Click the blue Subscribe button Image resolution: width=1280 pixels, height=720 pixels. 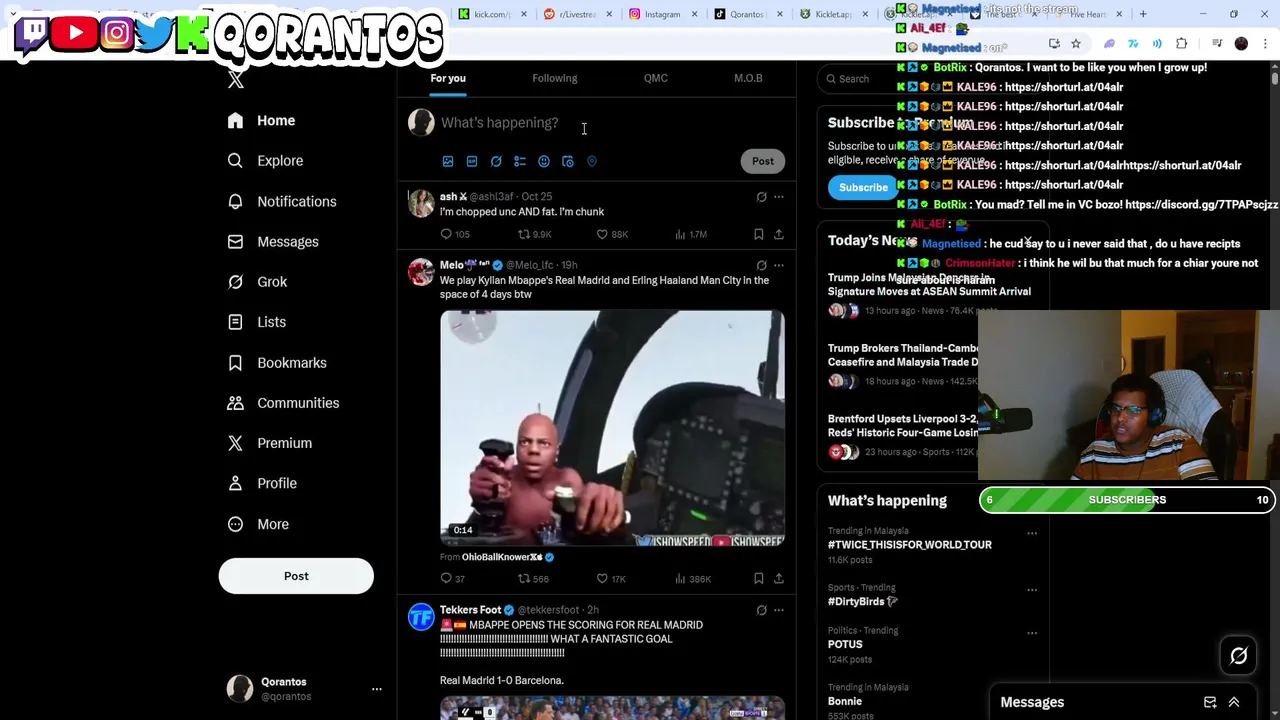[x=863, y=187]
